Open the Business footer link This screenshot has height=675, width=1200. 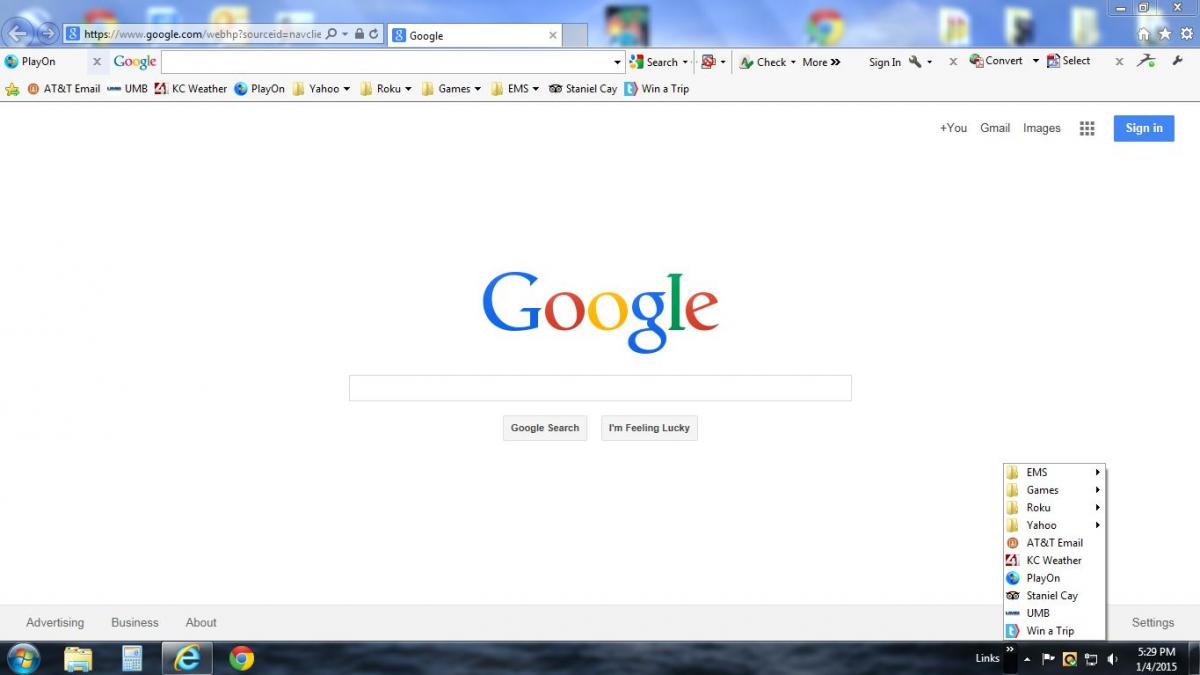(135, 622)
